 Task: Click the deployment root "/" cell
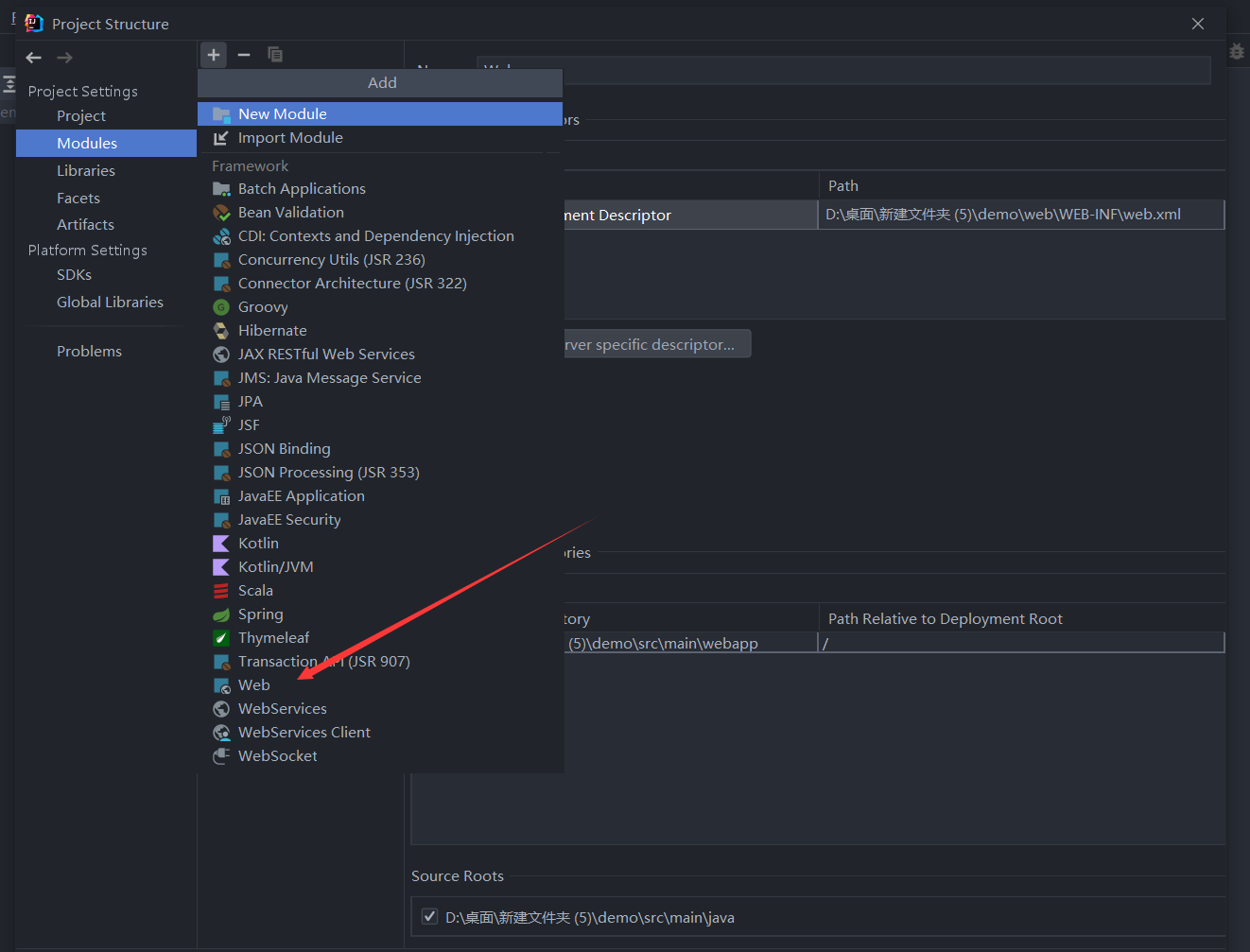(x=1021, y=643)
